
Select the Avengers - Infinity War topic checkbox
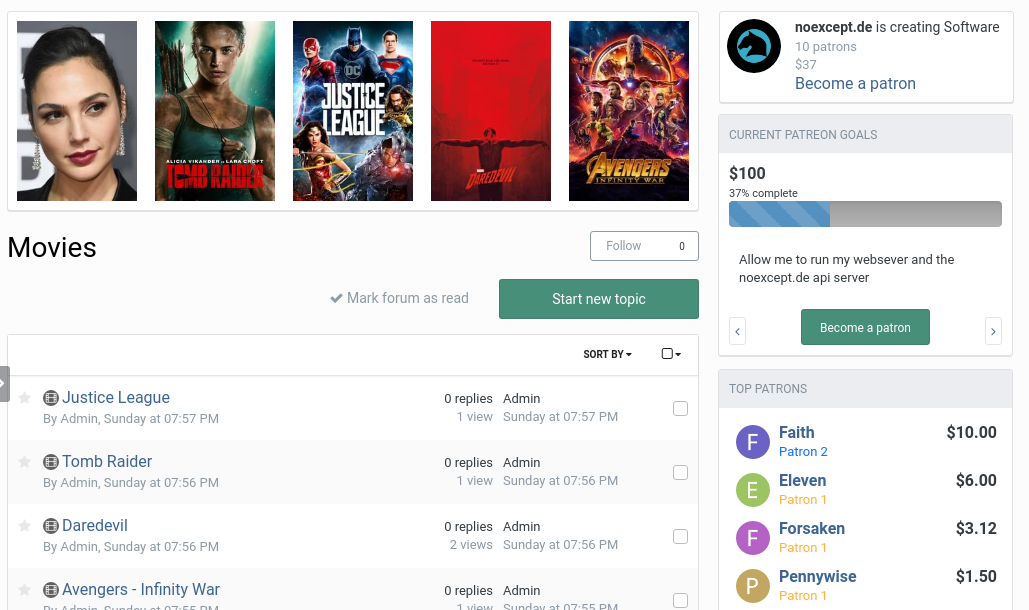point(681,600)
